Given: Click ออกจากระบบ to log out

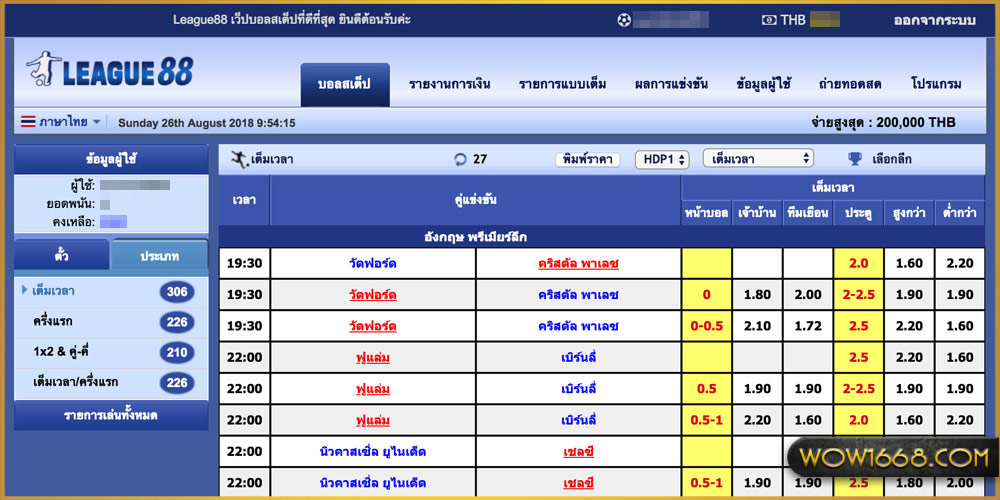Looking at the screenshot, I should [x=934, y=20].
